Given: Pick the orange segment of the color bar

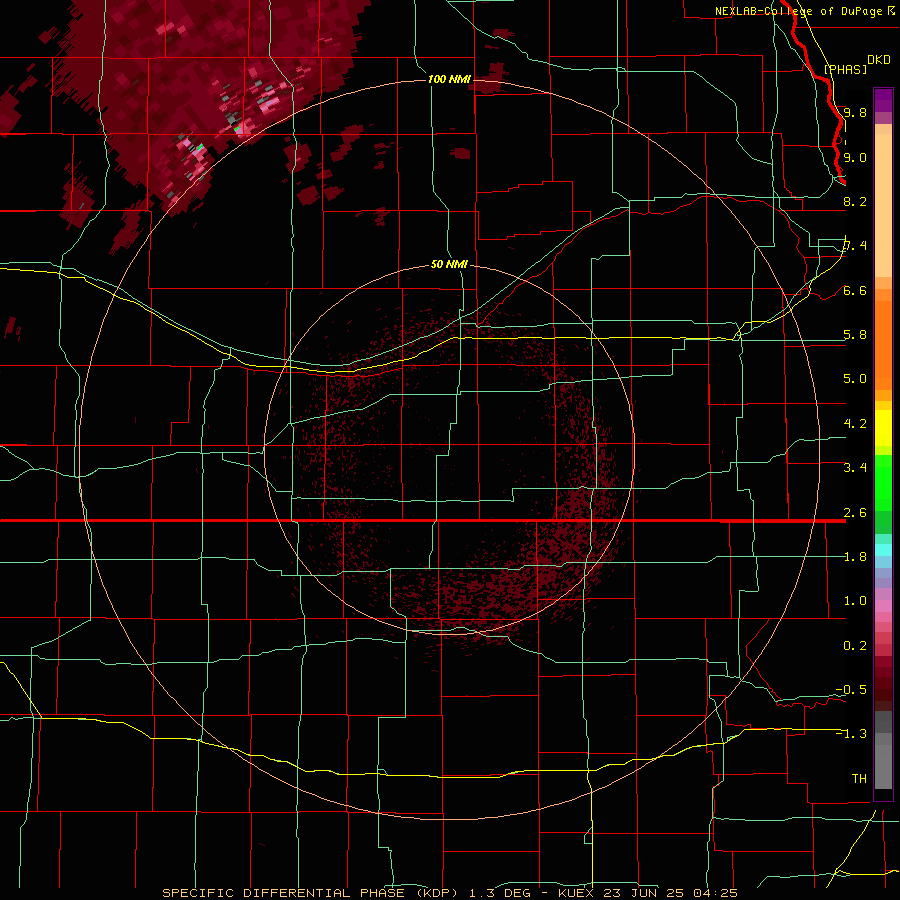Looking at the screenshot, I should [x=883, y=344].
